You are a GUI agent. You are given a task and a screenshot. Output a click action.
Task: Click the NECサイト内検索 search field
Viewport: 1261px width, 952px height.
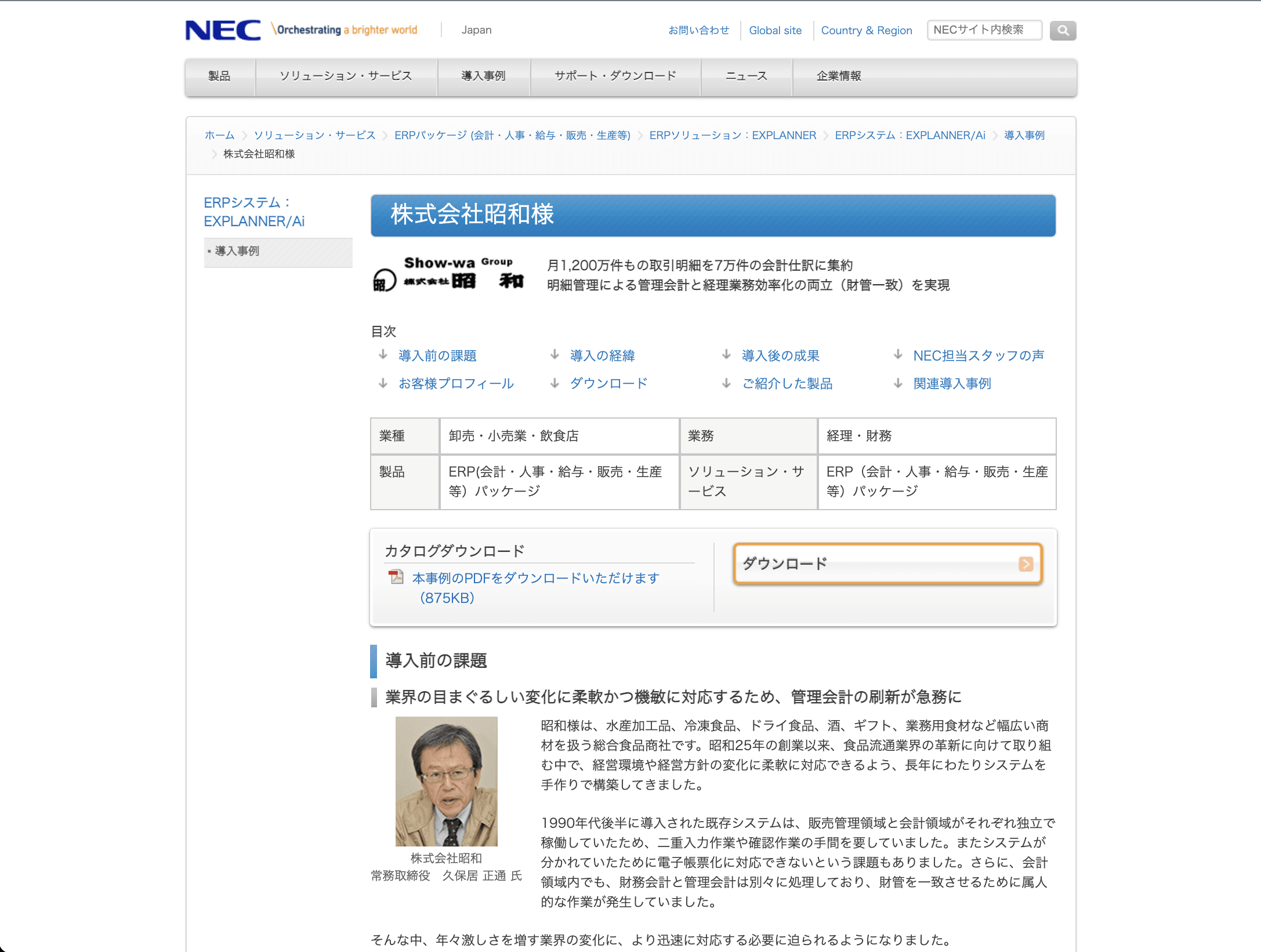984,30
